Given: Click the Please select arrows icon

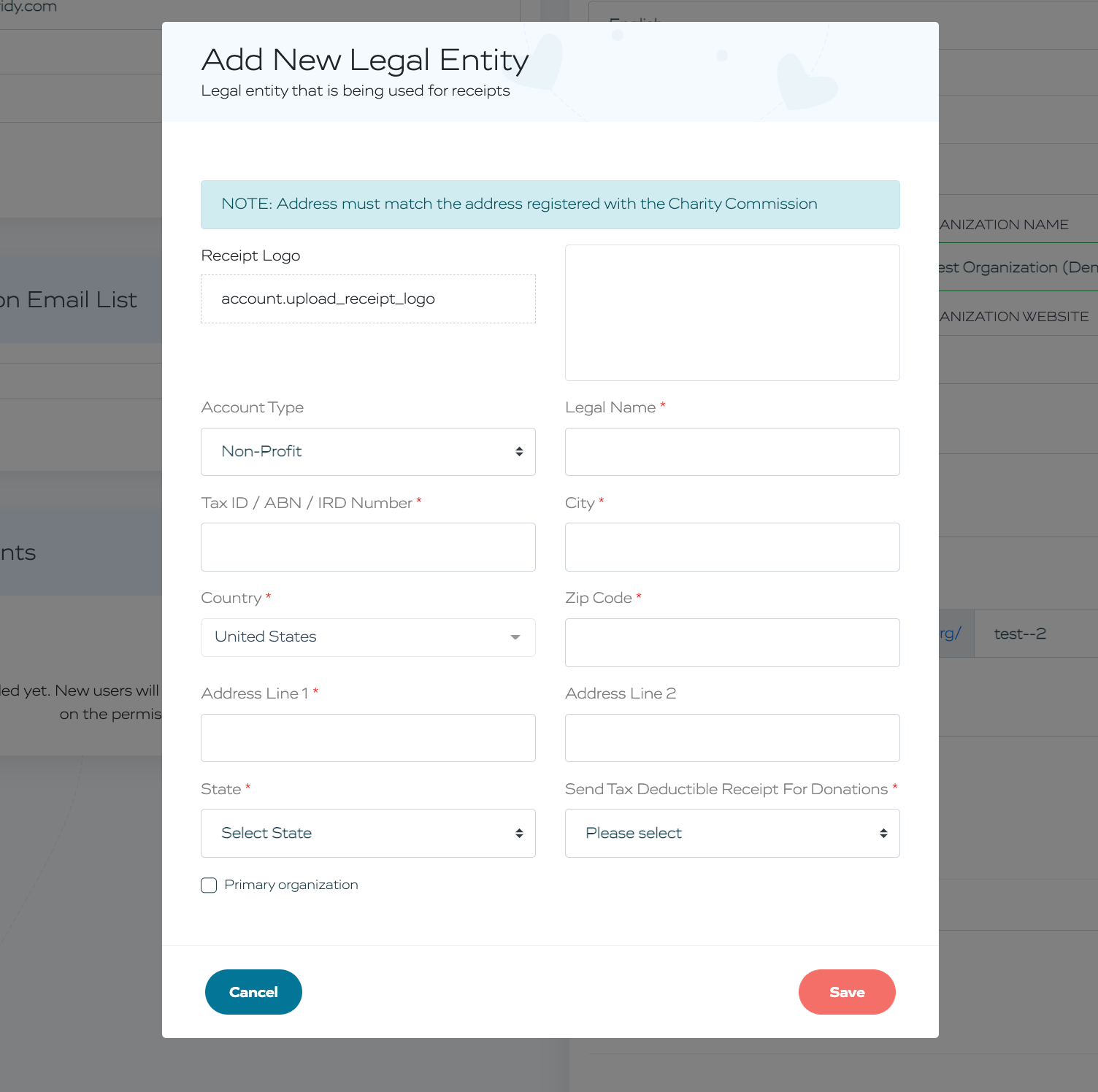Looking at the screenshot, I should tap(883, 834).
